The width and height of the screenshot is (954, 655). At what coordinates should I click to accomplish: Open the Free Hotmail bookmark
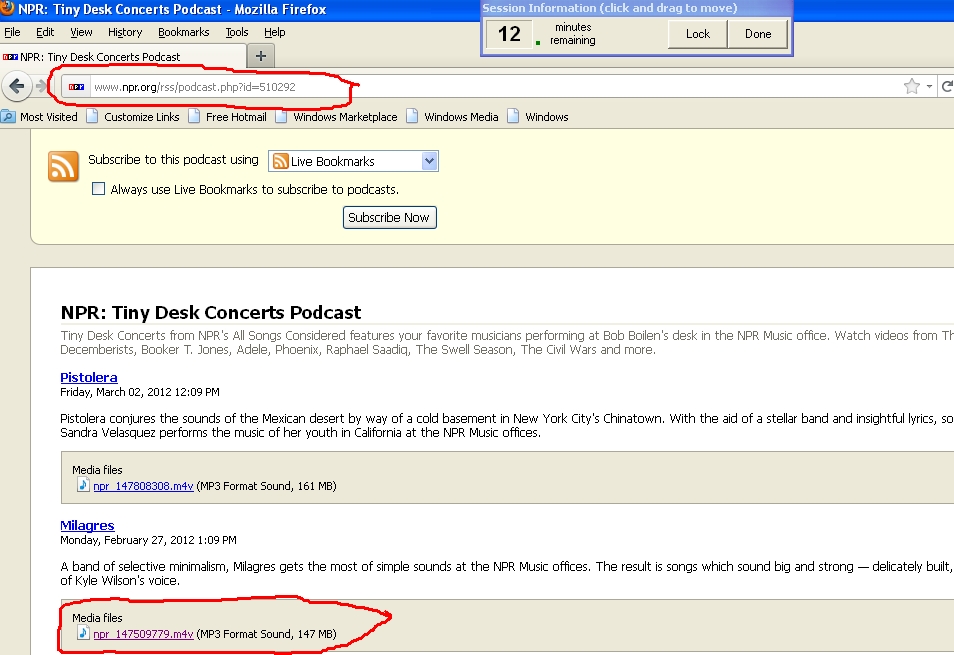[228, 117]
